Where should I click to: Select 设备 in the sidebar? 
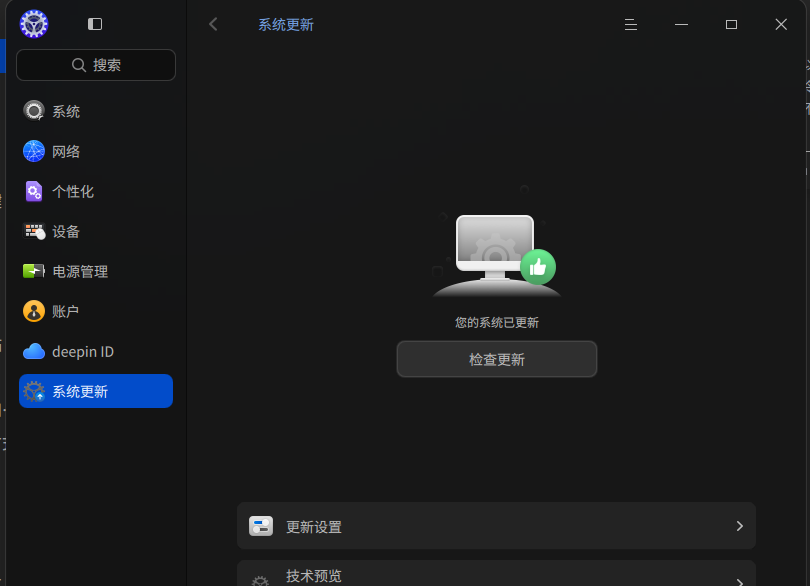point(96,232)
